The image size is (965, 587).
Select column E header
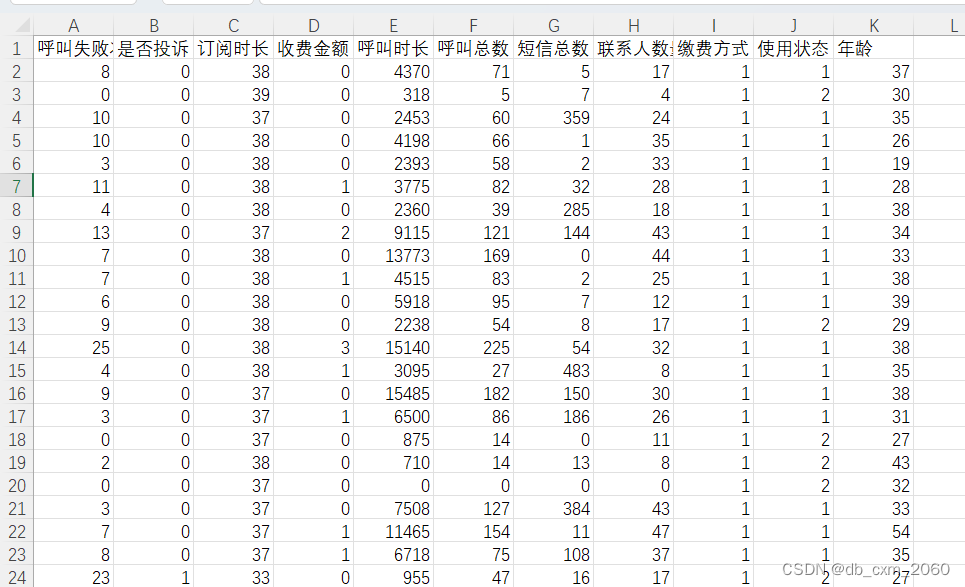pos(393,26)
